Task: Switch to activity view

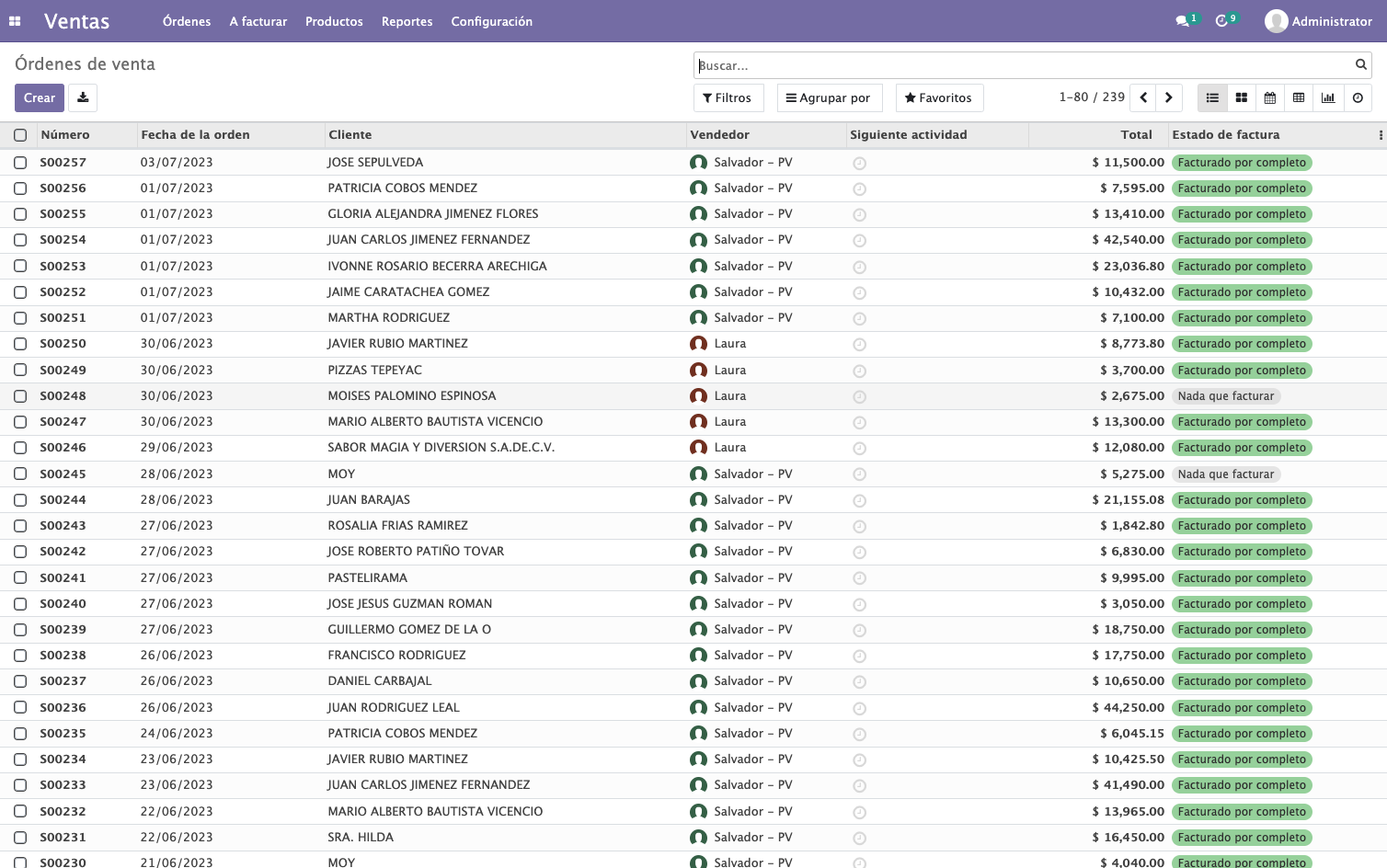Action: (x=1358, y=97)
